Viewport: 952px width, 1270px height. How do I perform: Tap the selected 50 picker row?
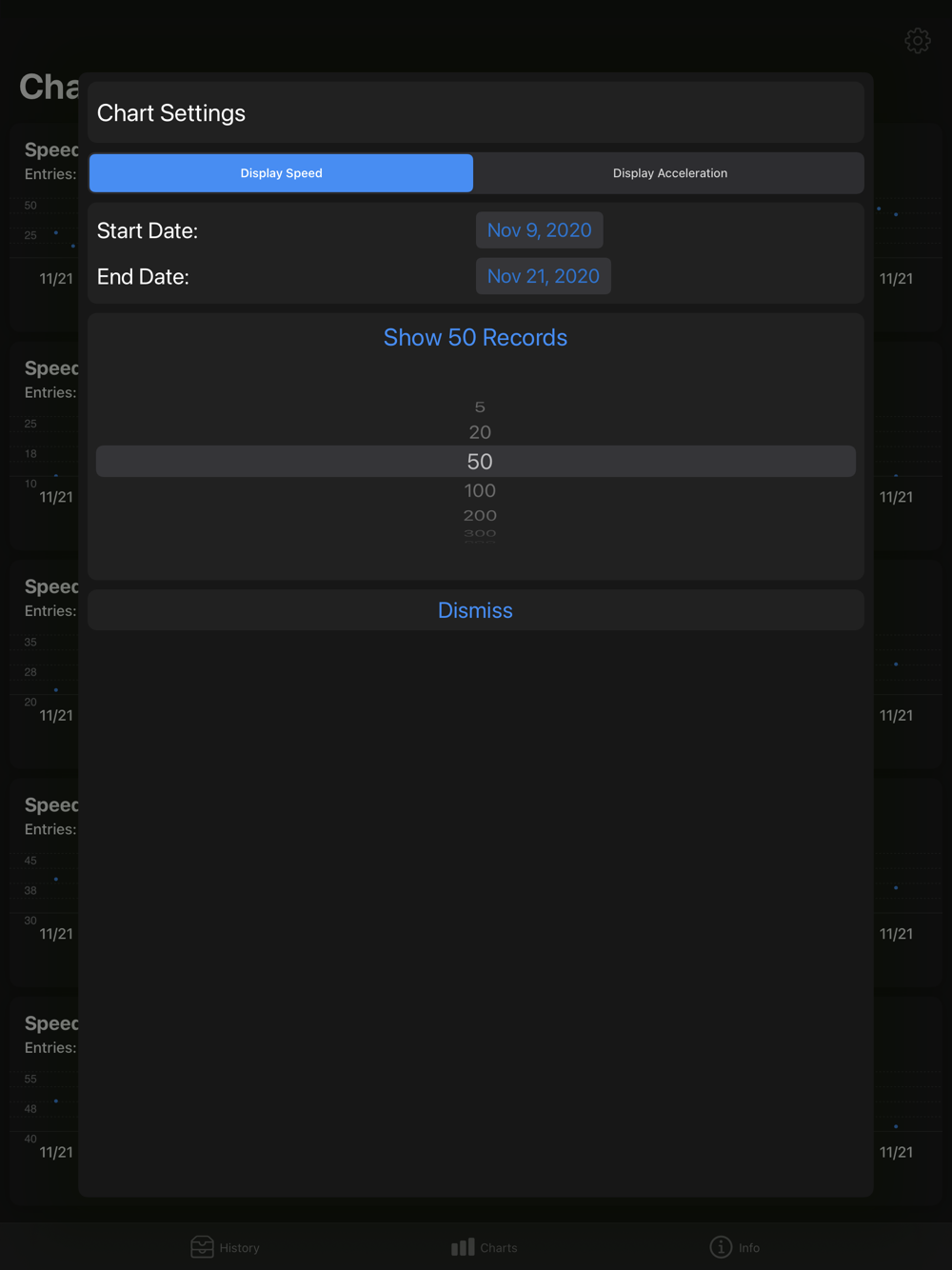(x=476, y=462)
